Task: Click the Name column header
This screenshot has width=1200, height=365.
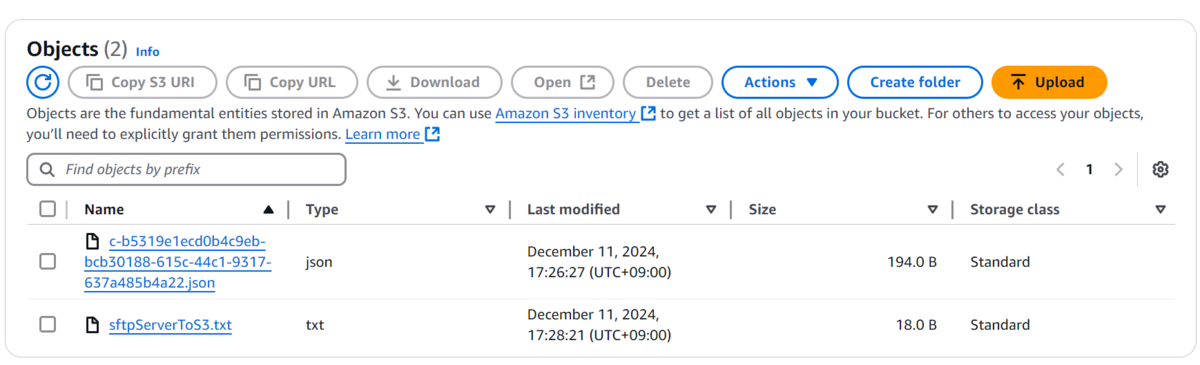Action: point(104,210)
